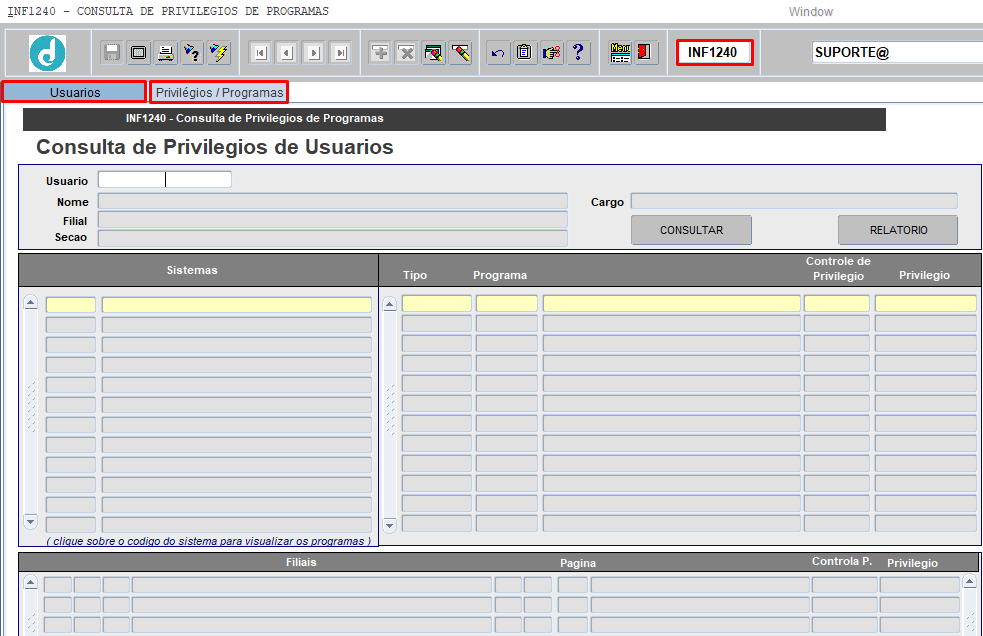Screen dimensions: 983x636
Task: Click into the Usuario input field
Action: (165, 180)
